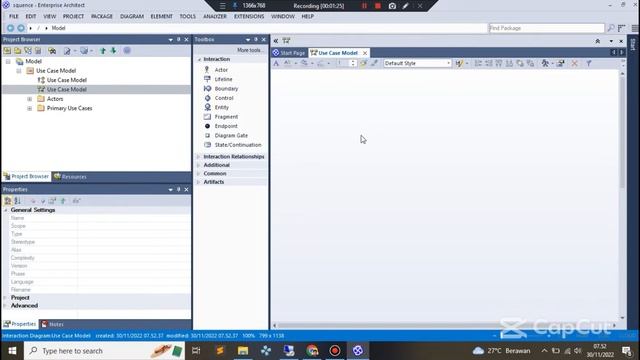Screen dimensions: 640x360
Task: Click the Windows Start button
Action: (x=12, y=351)
